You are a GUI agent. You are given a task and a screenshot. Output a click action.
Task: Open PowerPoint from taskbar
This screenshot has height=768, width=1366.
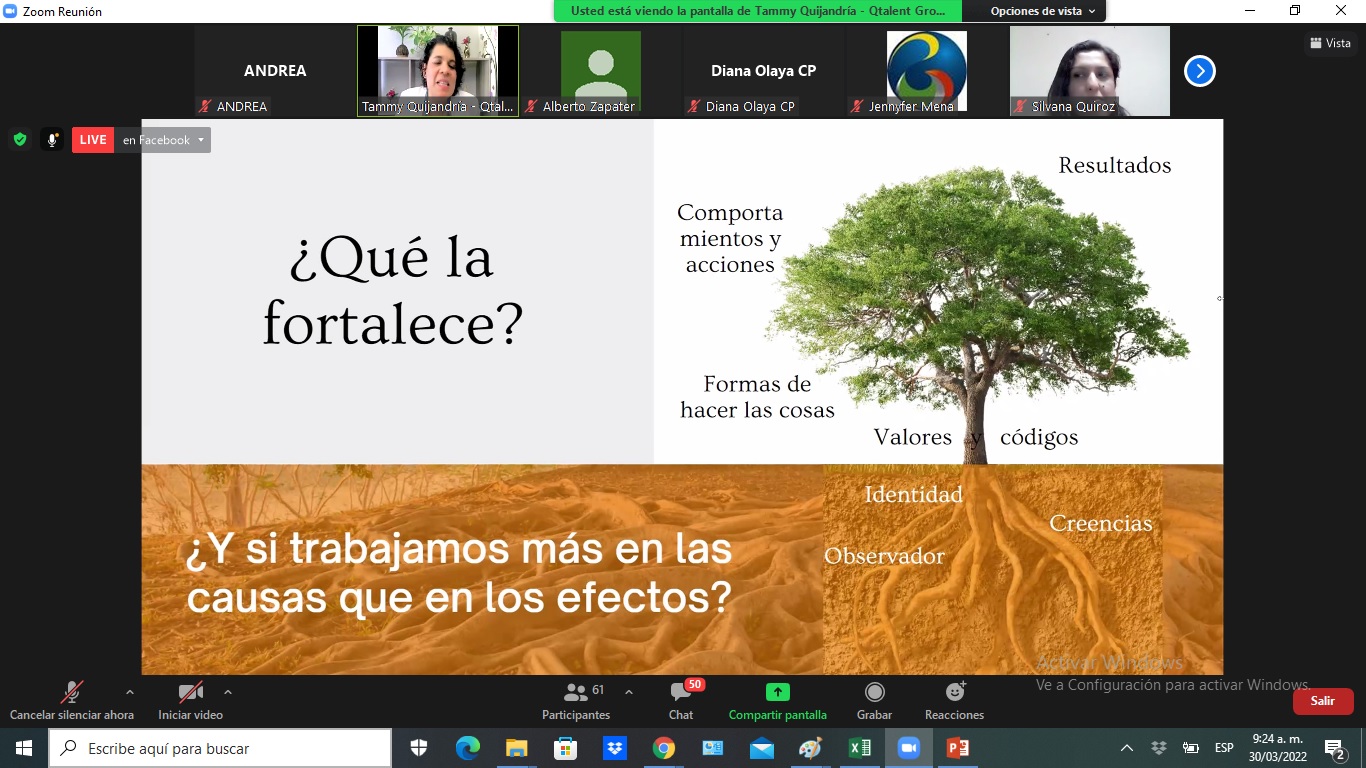pyautogui.click(x=957, y=748)
